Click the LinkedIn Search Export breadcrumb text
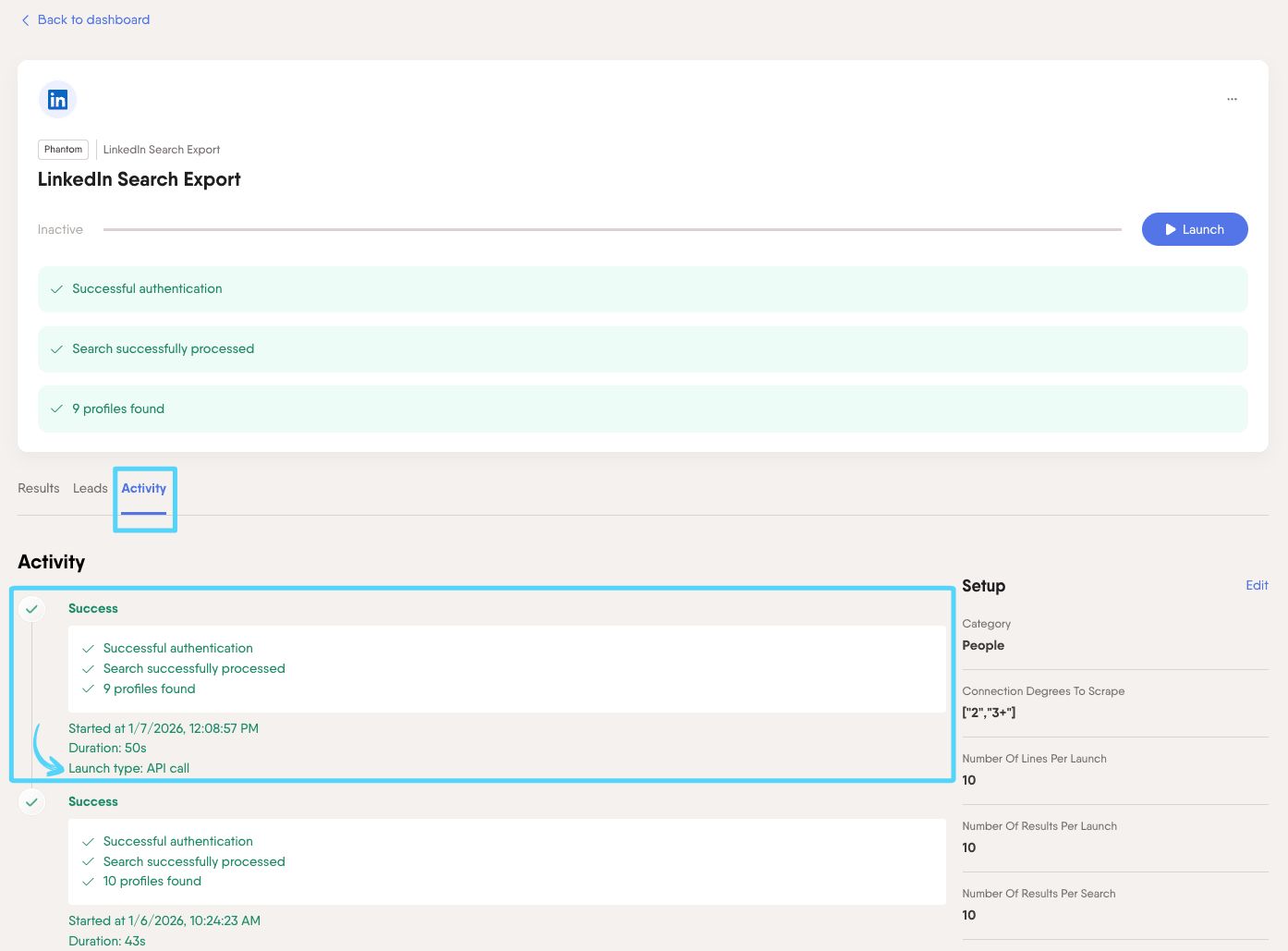 (162, 150)
